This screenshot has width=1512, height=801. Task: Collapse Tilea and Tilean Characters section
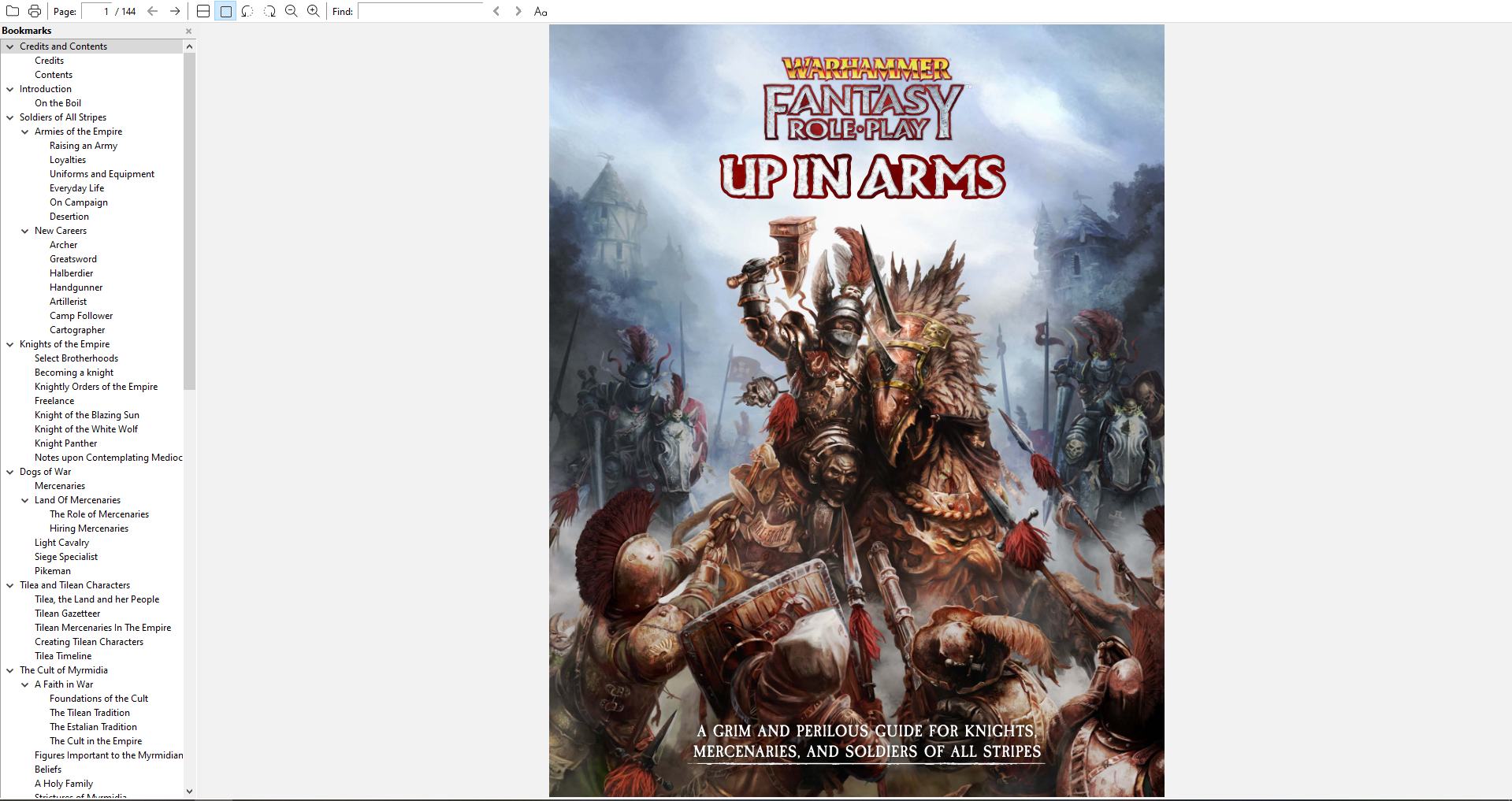tap(10, 585)
